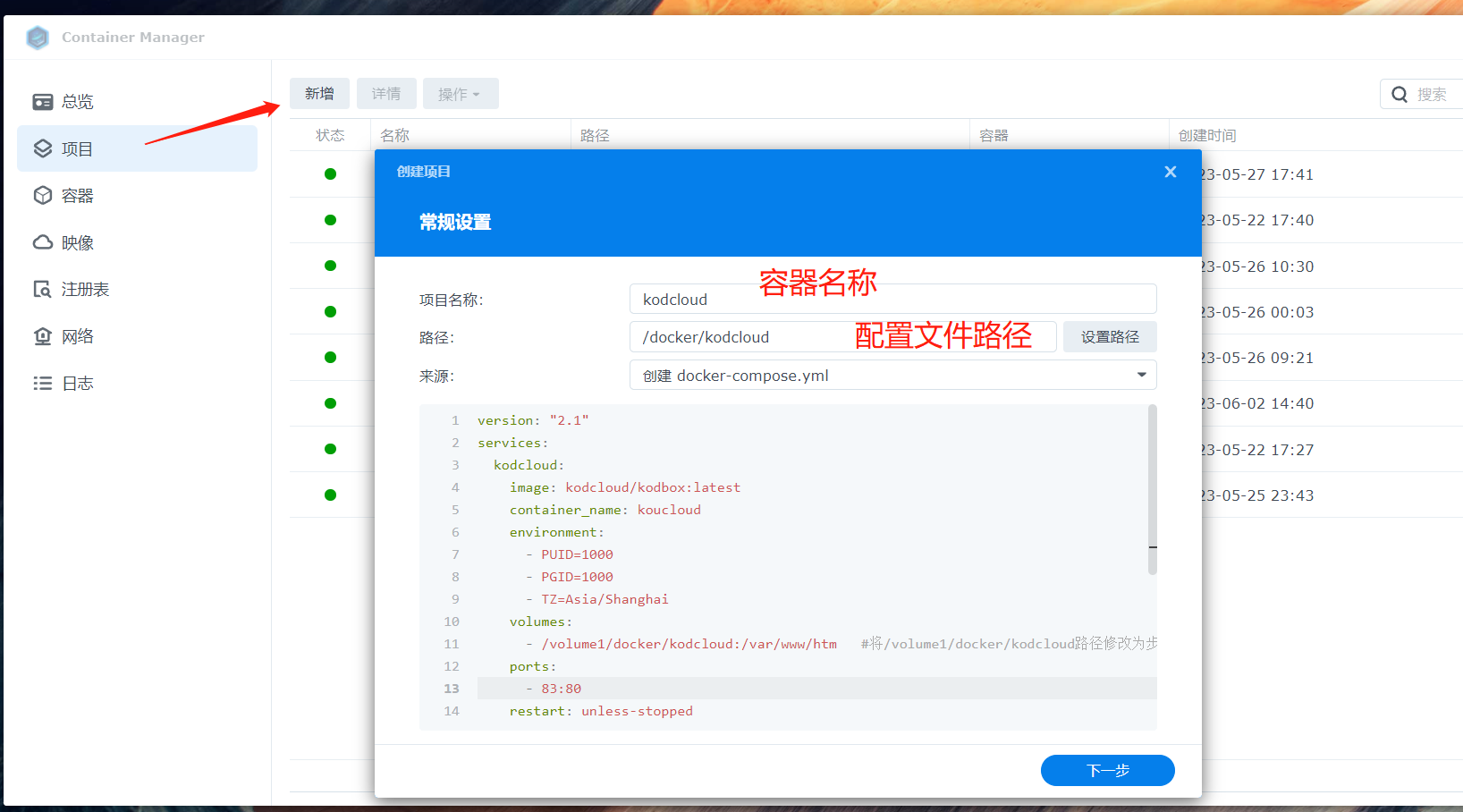Click the 23-05-22 17:27 timestamp row
The image size is (1463, 812).
point(1257,450)
